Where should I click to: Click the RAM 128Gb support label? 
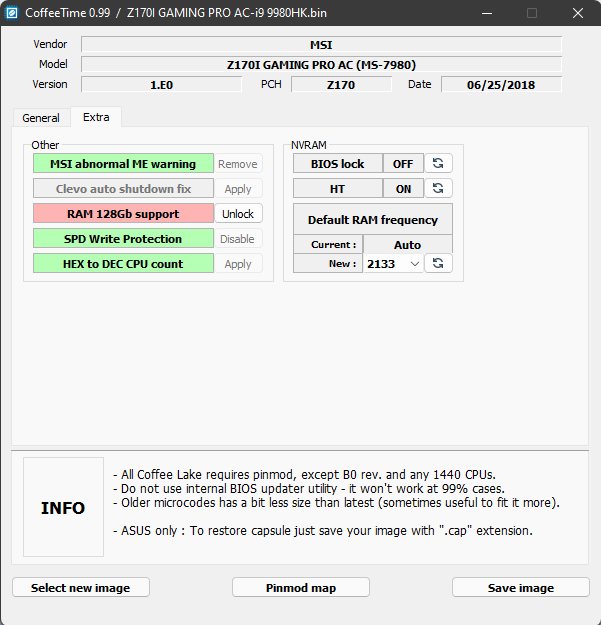coord(123,214)
